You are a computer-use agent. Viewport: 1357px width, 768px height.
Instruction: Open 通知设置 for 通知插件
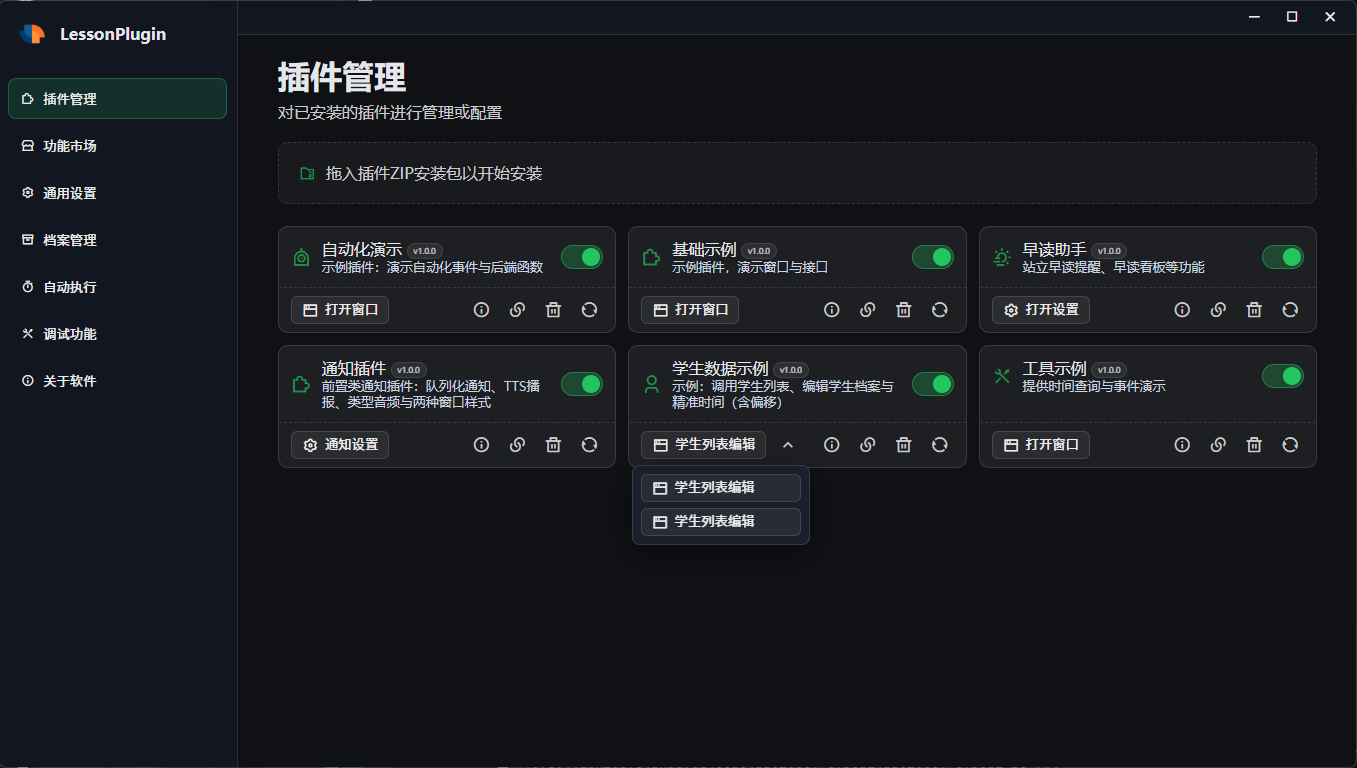[x=340, y=445]
